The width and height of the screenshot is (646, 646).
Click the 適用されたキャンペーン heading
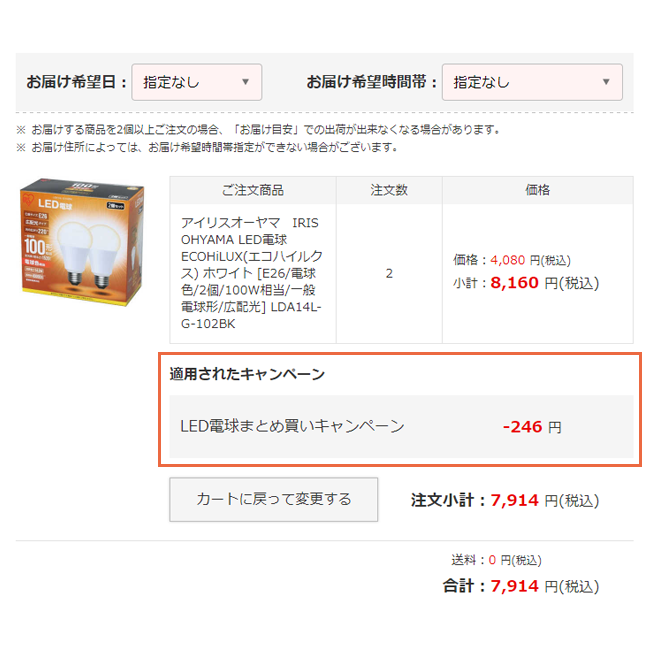click(x=247, y=374)
